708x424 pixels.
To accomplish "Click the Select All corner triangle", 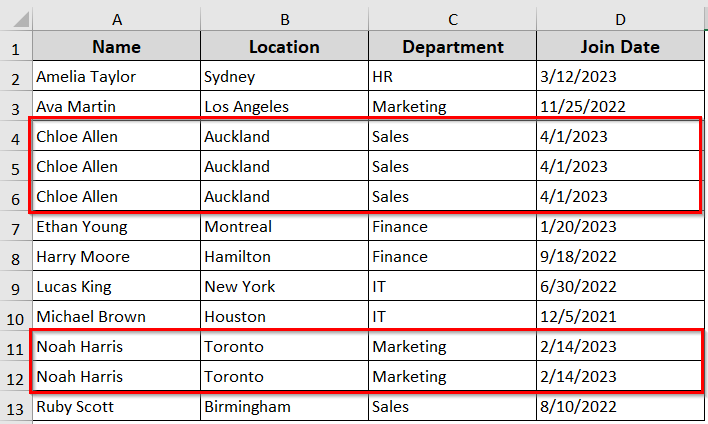I will point(20,19).
